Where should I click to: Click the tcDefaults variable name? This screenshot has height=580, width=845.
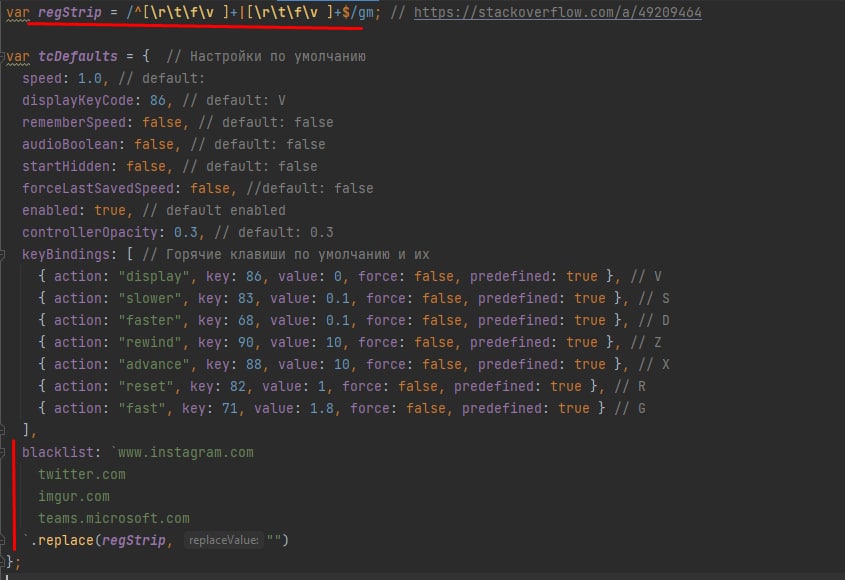(x=78, y=57)
